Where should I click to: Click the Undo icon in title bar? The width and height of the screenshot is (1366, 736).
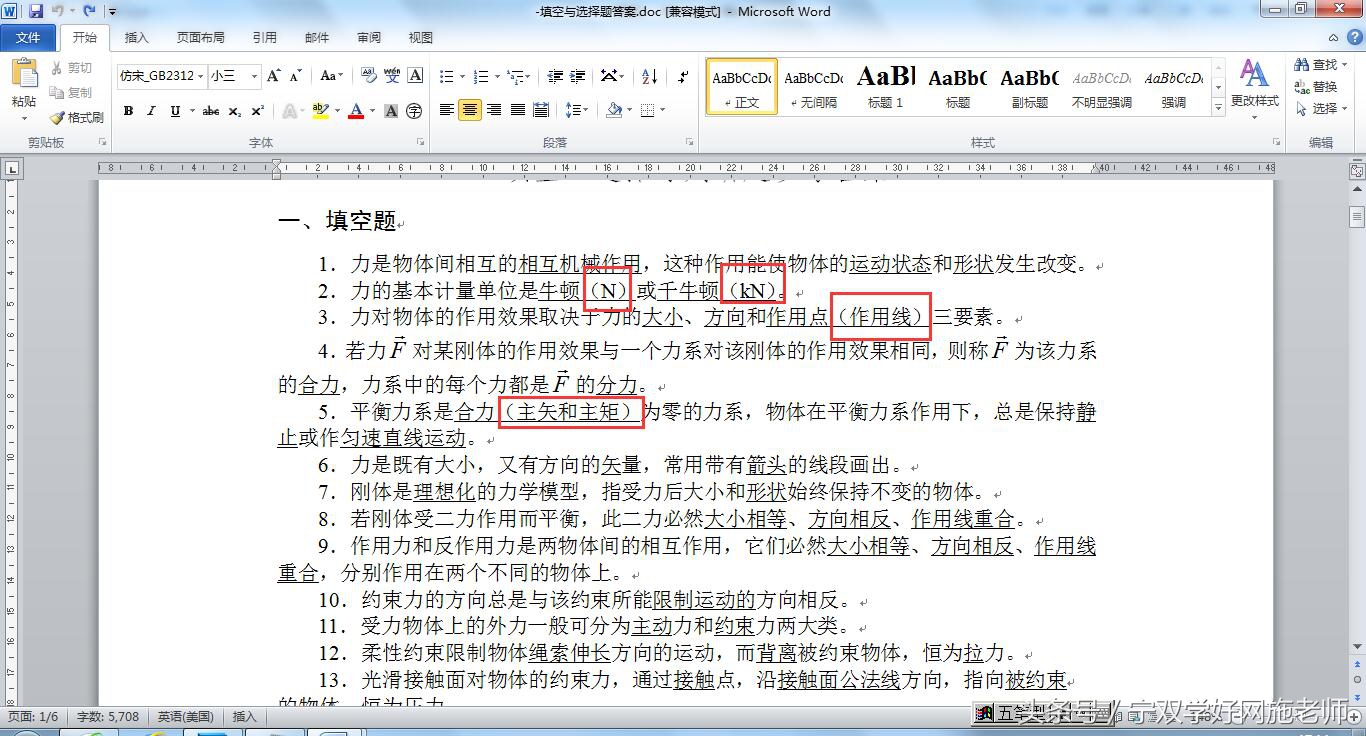point(58,11)
